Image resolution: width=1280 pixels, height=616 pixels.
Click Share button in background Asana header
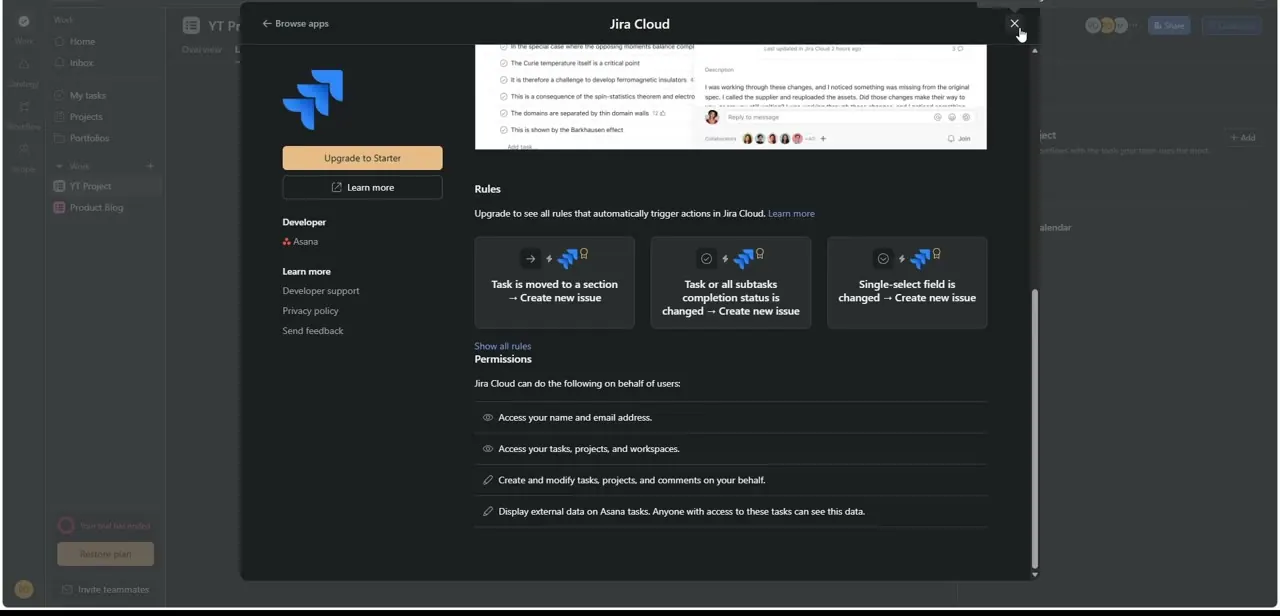(x=1168, y=26)
